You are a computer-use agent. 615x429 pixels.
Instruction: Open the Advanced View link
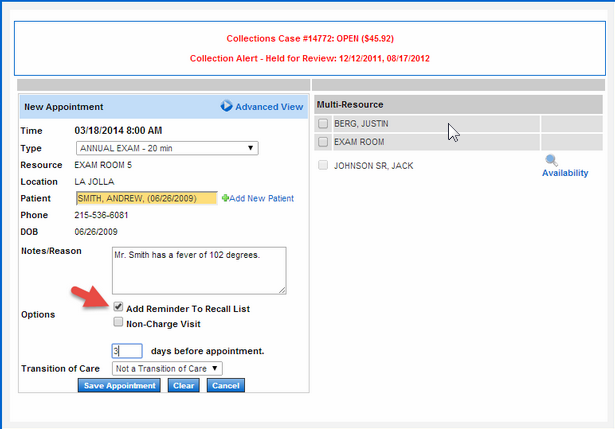(x=269, y=106)
